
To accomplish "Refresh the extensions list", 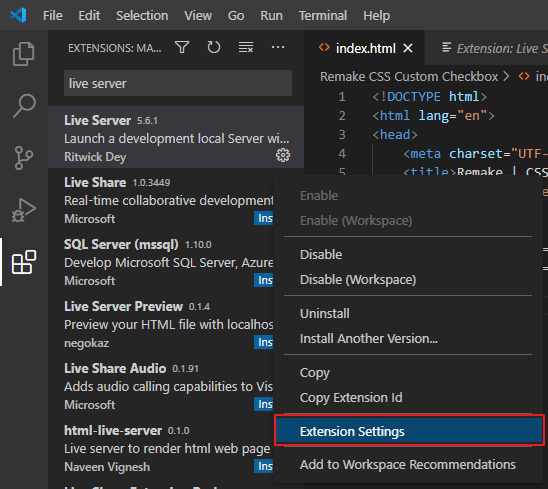I will tap(214, 47).
